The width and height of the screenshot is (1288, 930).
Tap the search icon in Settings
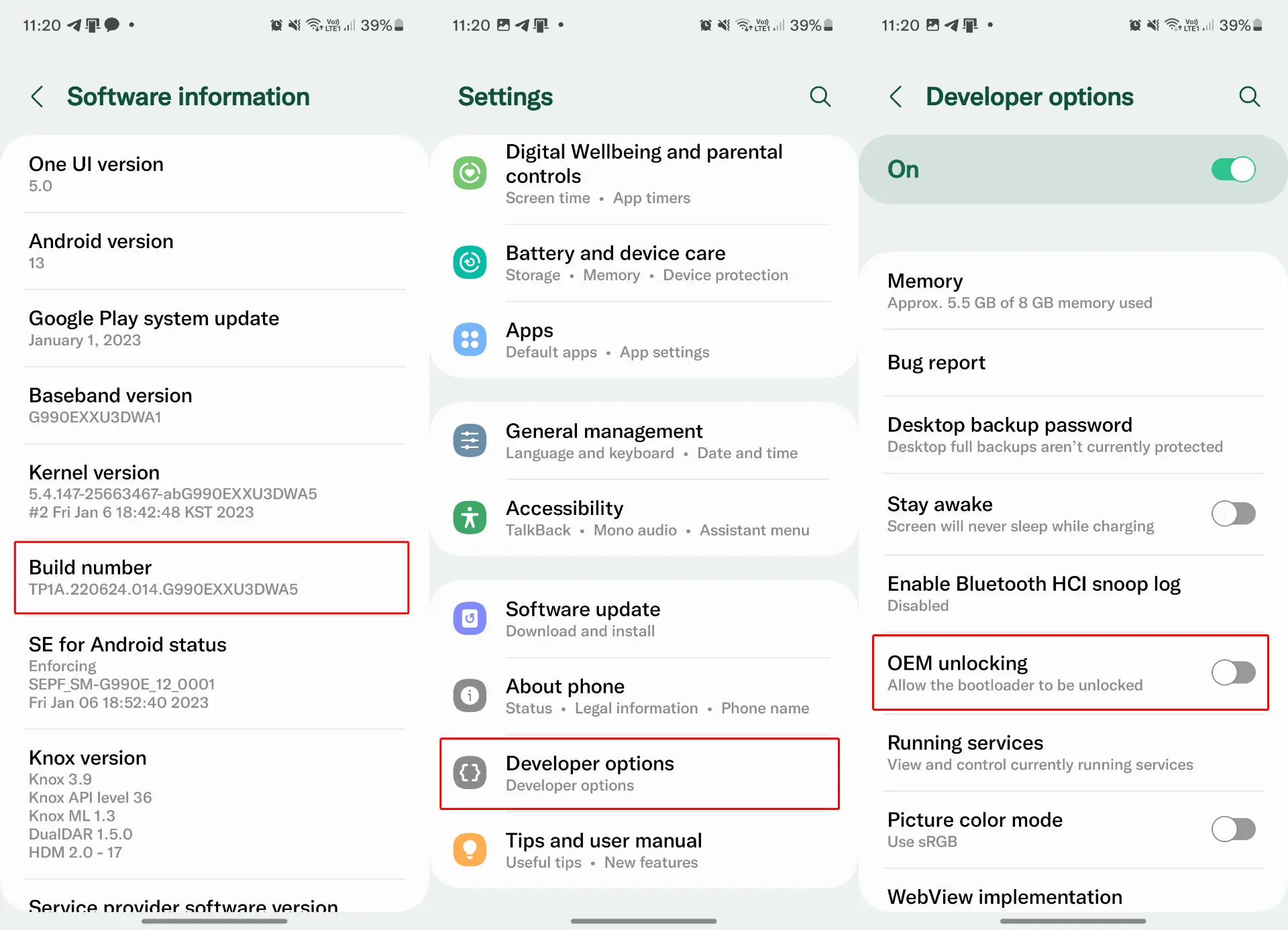tap(820, 97)
